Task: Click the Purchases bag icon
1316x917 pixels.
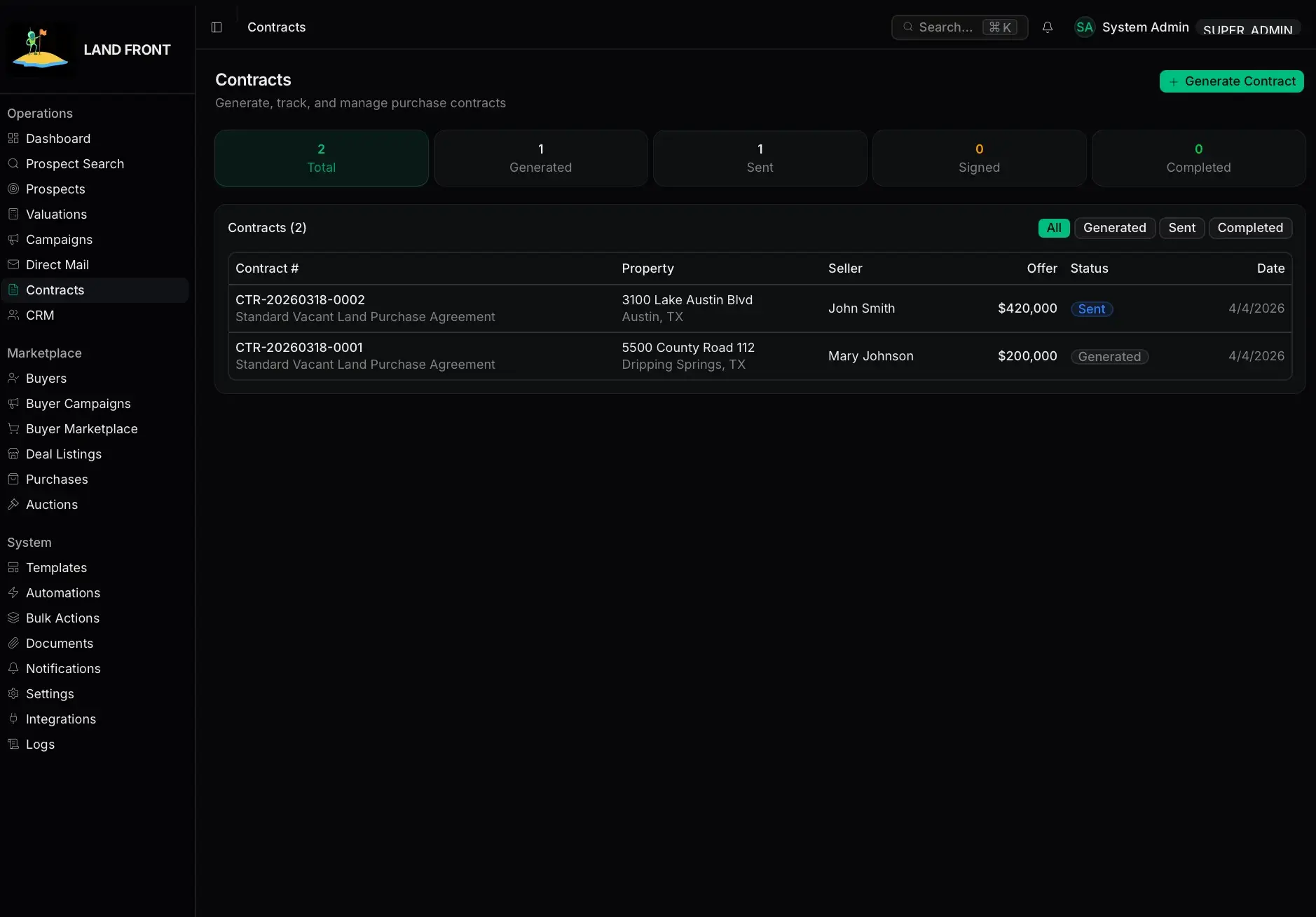Action: [13, 479]
